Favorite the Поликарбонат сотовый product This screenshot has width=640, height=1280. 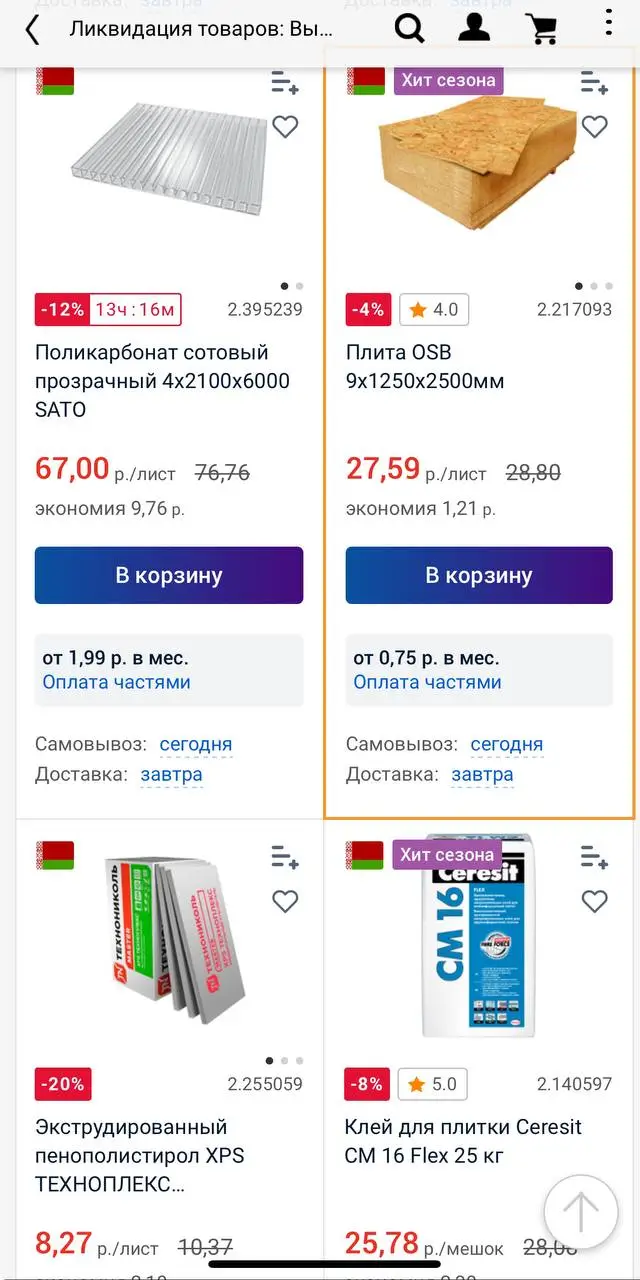[x=285, y=127]
